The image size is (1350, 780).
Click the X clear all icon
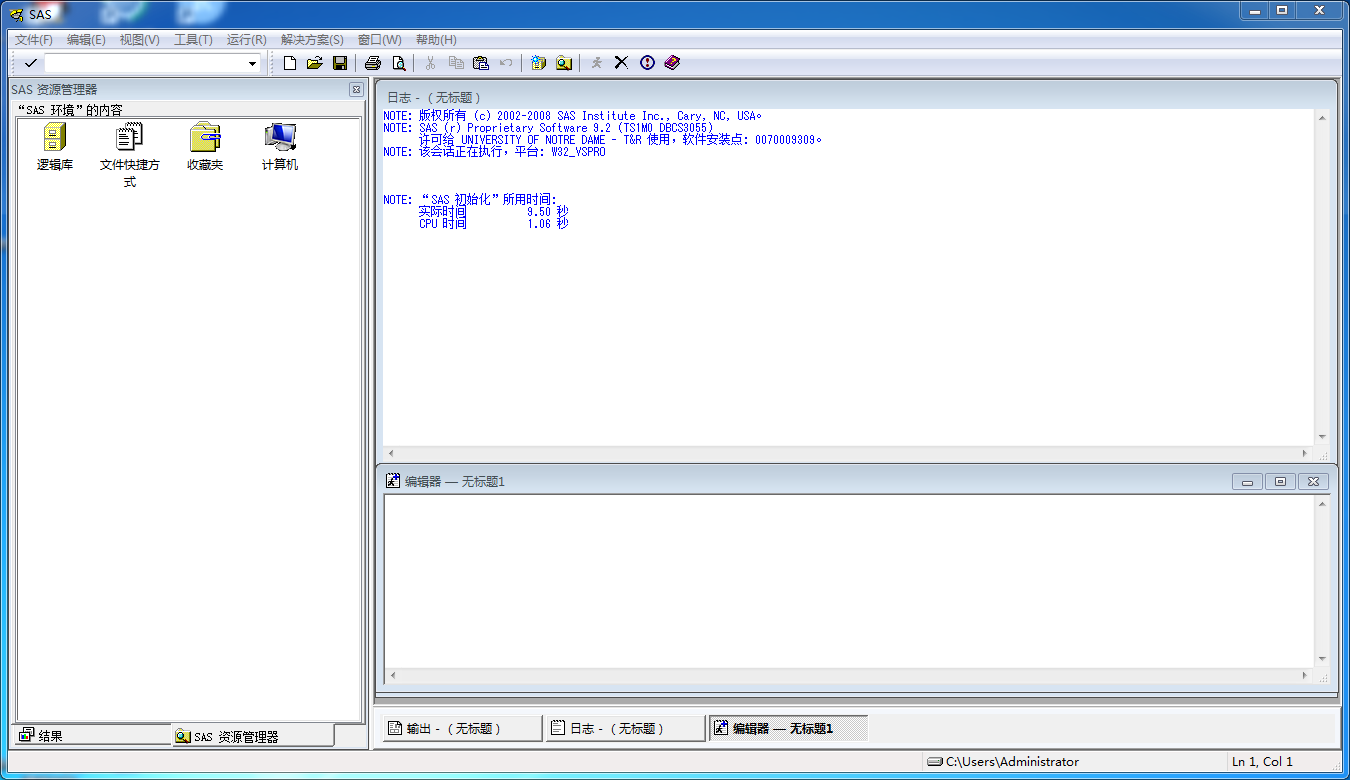(x=621, y=63)
